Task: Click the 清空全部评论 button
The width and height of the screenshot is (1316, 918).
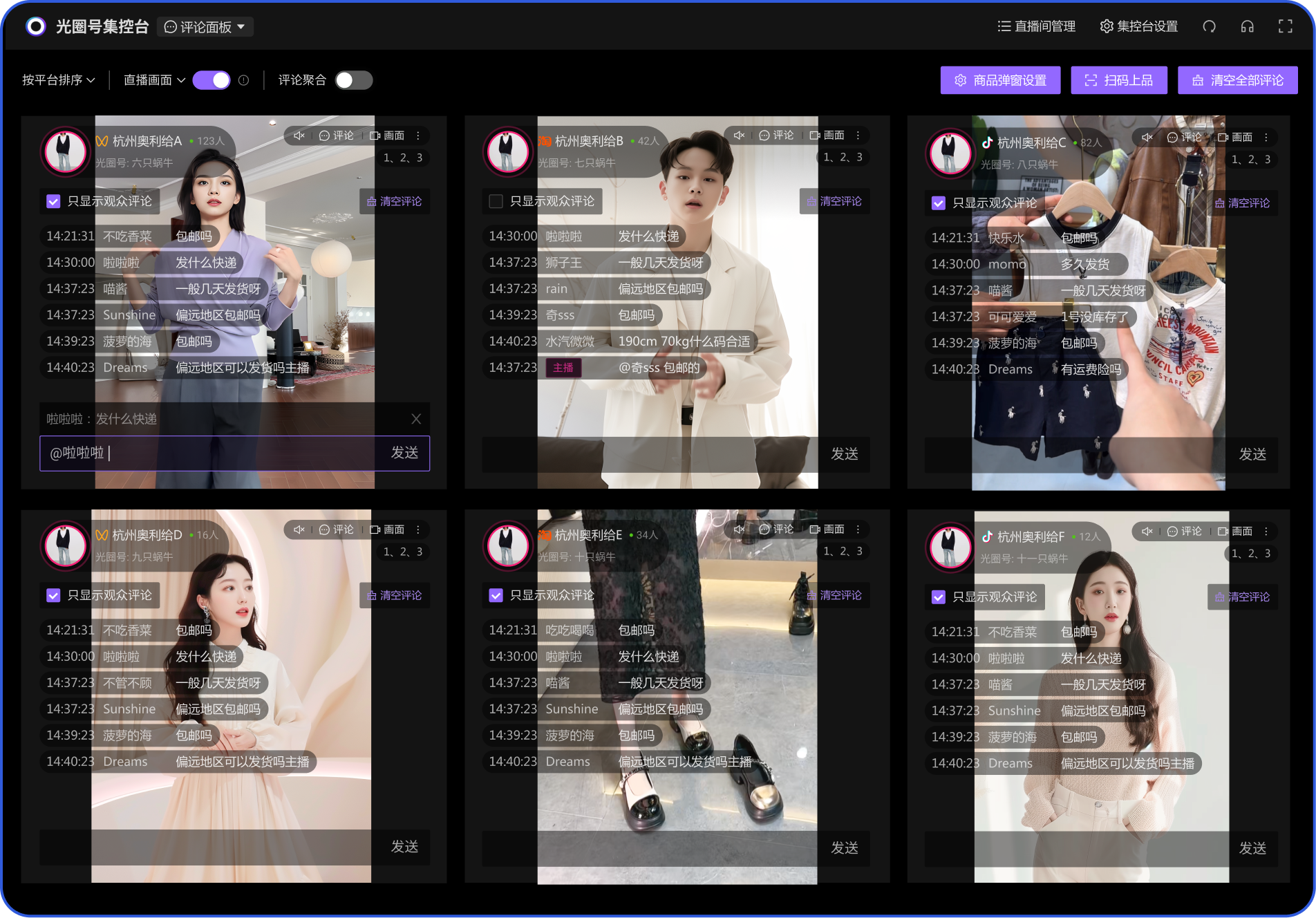Action: tap(1237, 80)
